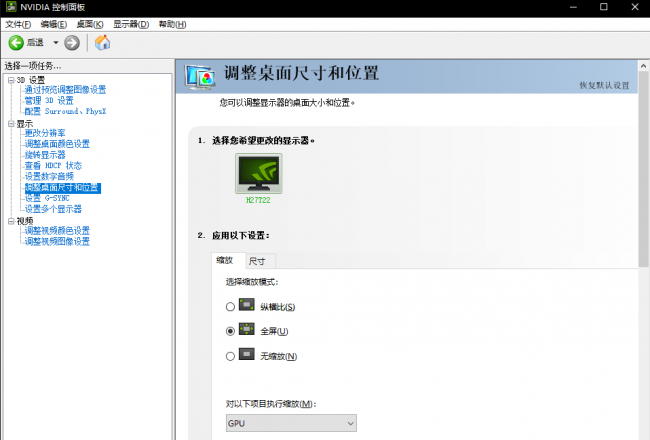650x440 pixels.
Task: Open 调整视频图像设置 task
Action: pyautogui.click(x=57, y=241)
